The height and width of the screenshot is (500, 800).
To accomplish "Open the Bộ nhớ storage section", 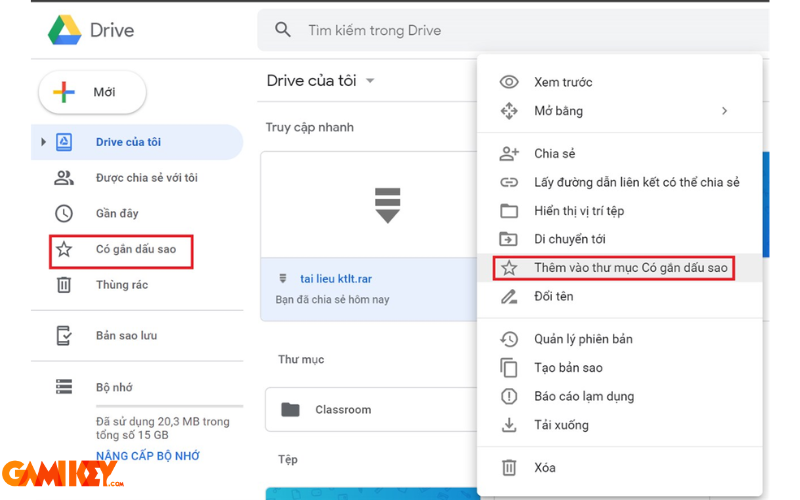I will [114, 387].
